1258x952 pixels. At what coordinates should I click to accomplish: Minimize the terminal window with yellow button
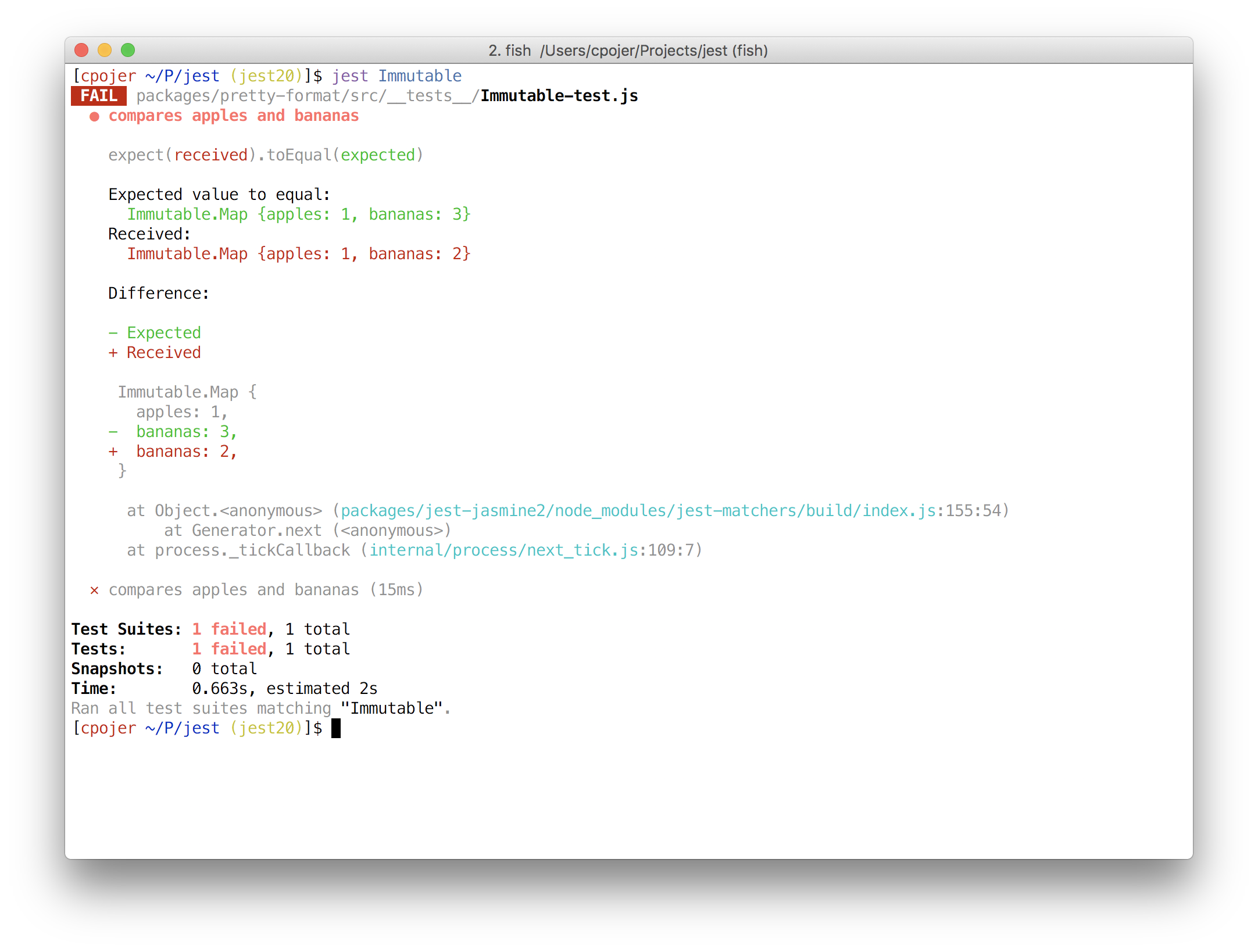click(x=105, y=51)
